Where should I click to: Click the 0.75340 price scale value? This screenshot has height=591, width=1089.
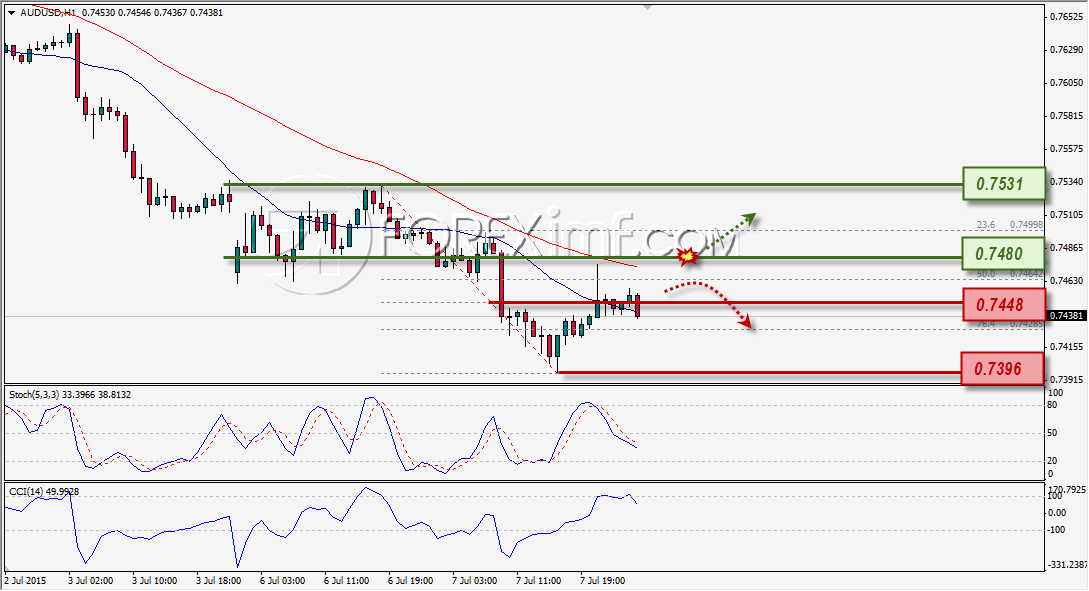click(1067, 182)
